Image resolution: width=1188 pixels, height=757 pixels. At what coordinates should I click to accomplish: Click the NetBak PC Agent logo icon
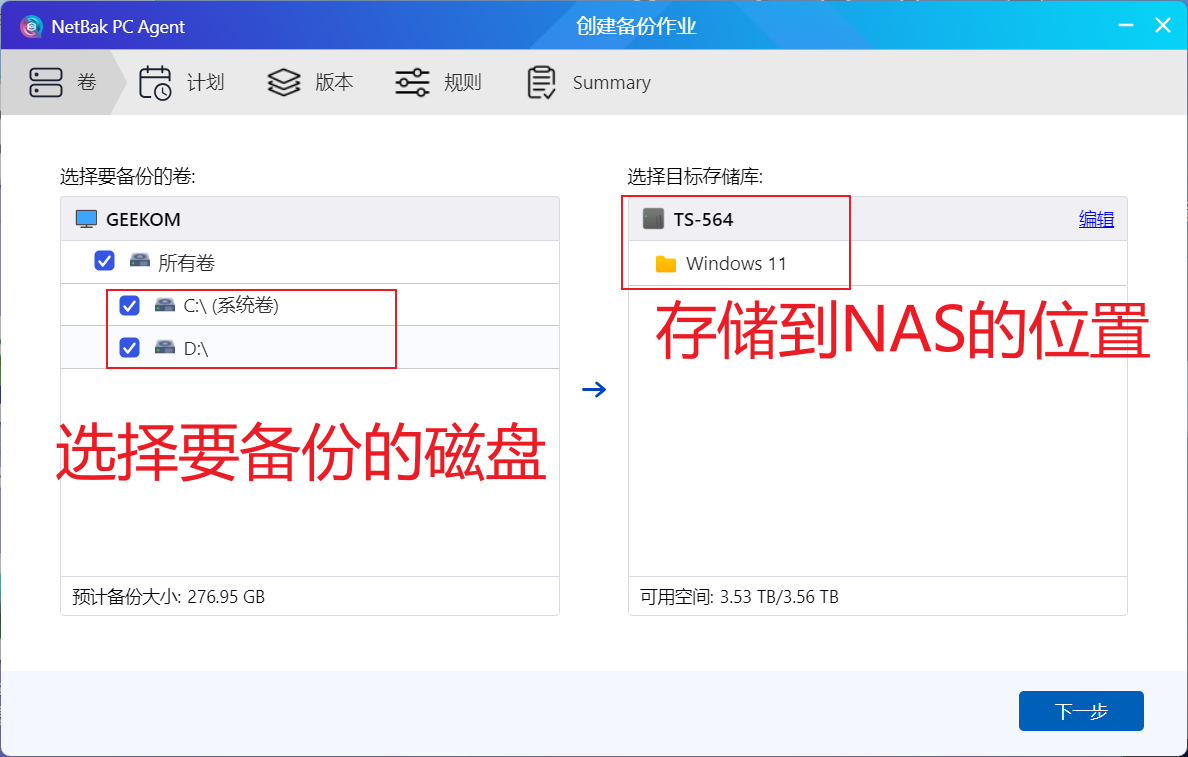tap(31, 27)
